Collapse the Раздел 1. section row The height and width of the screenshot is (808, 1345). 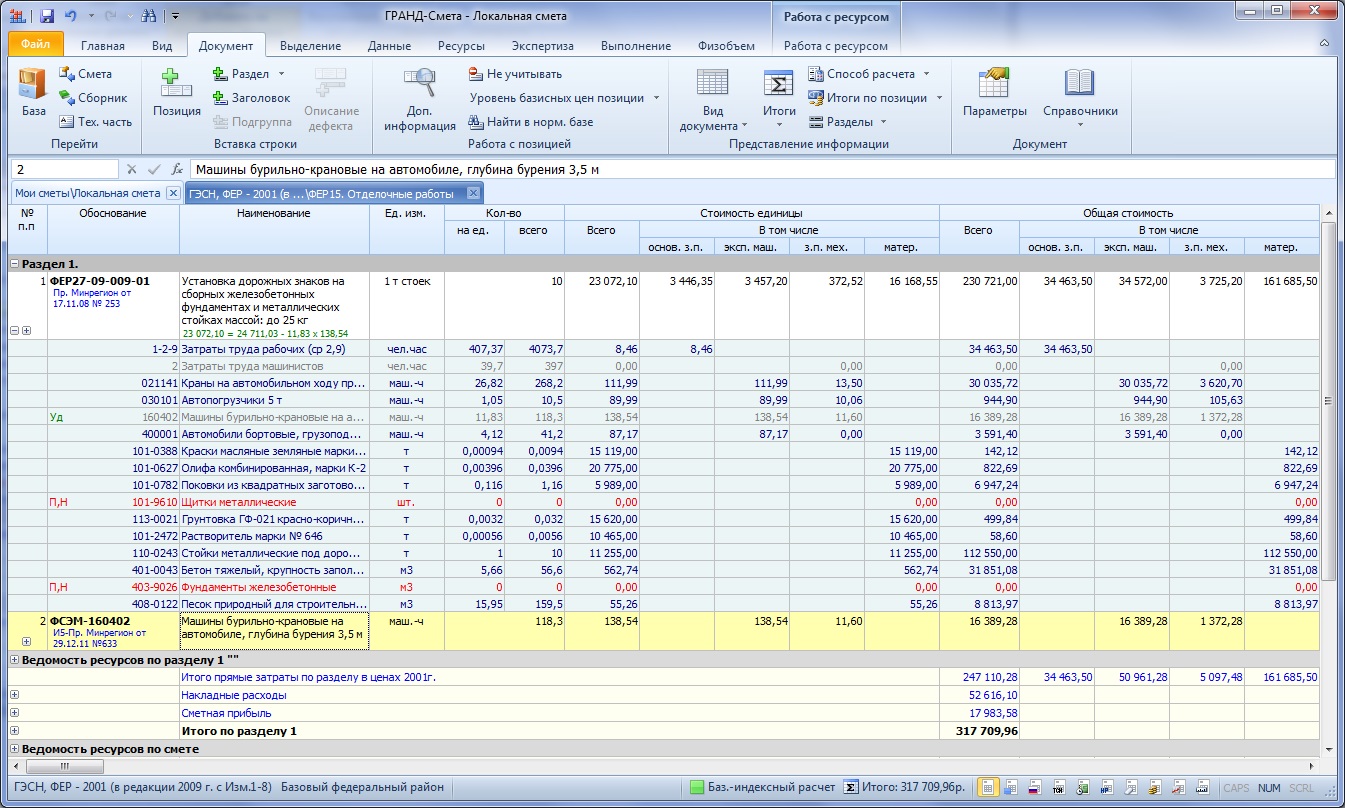coord(15,263)
